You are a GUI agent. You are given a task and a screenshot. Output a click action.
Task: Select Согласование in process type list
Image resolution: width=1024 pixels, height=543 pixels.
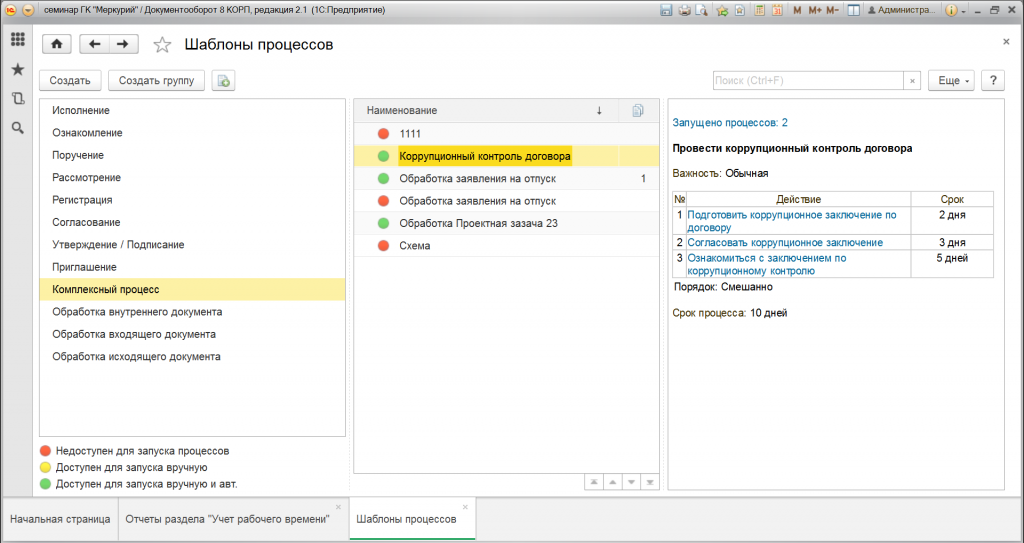[x=192, y=222]
